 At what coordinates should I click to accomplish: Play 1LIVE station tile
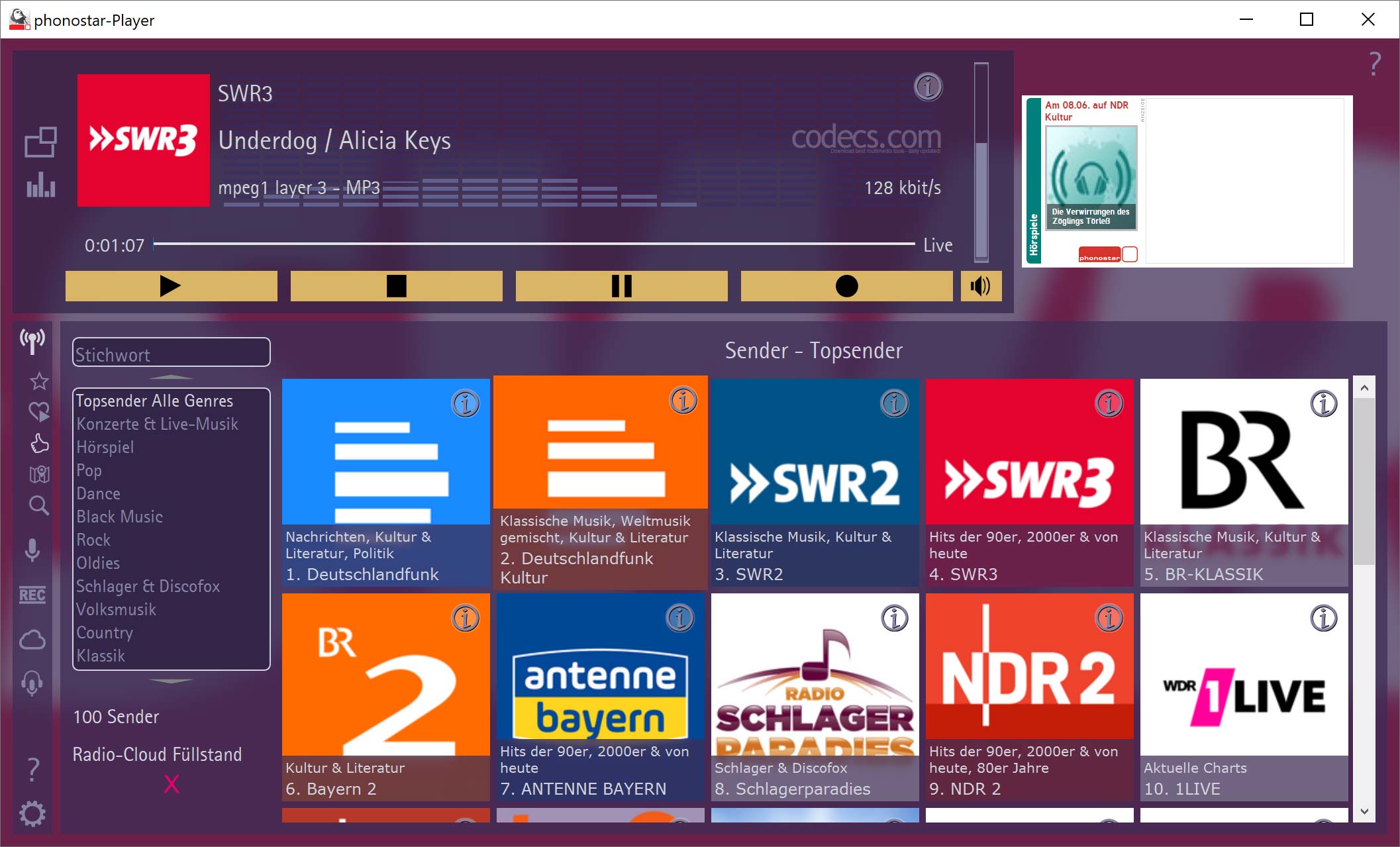coord(1244,697)
